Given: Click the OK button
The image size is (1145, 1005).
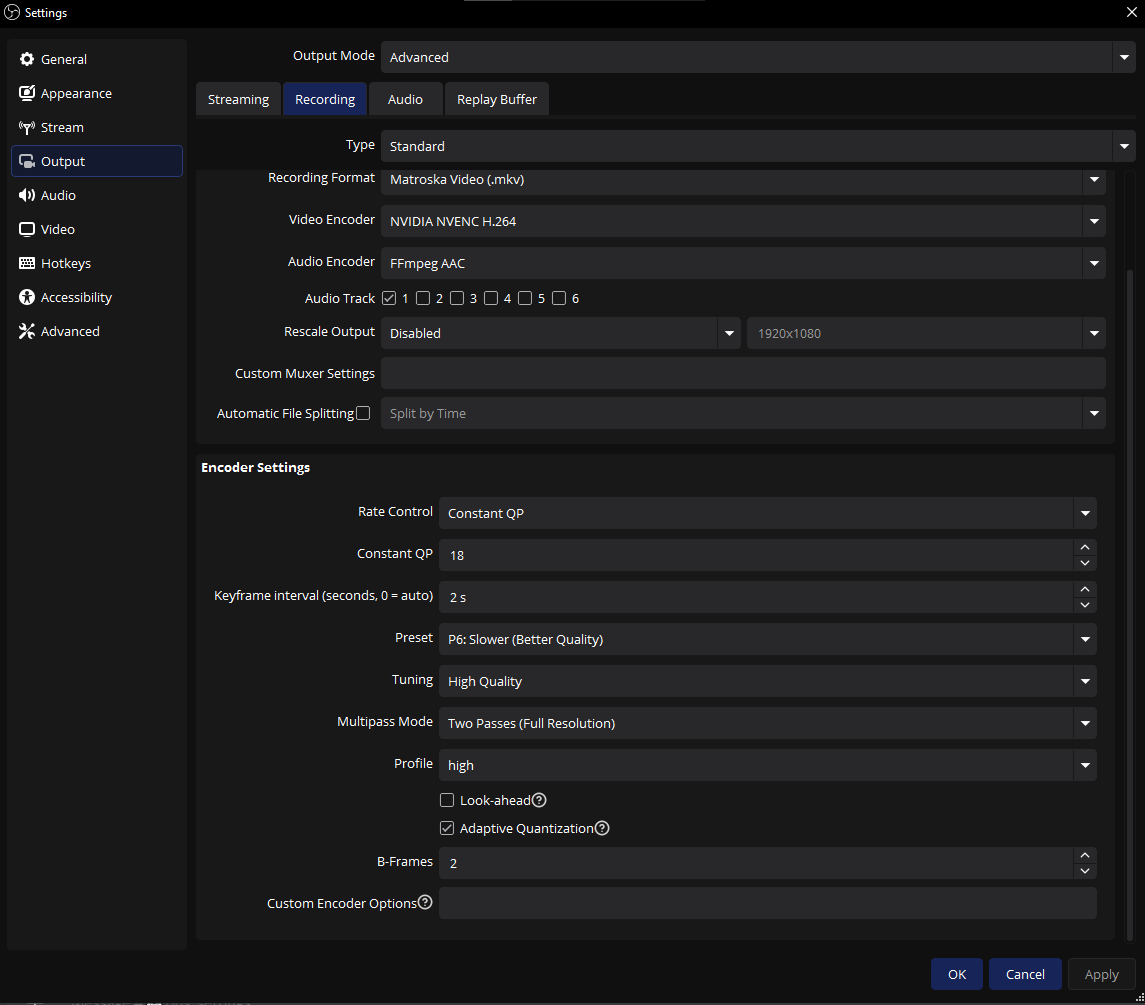Looking at the screenshot, I should point(957,974).
